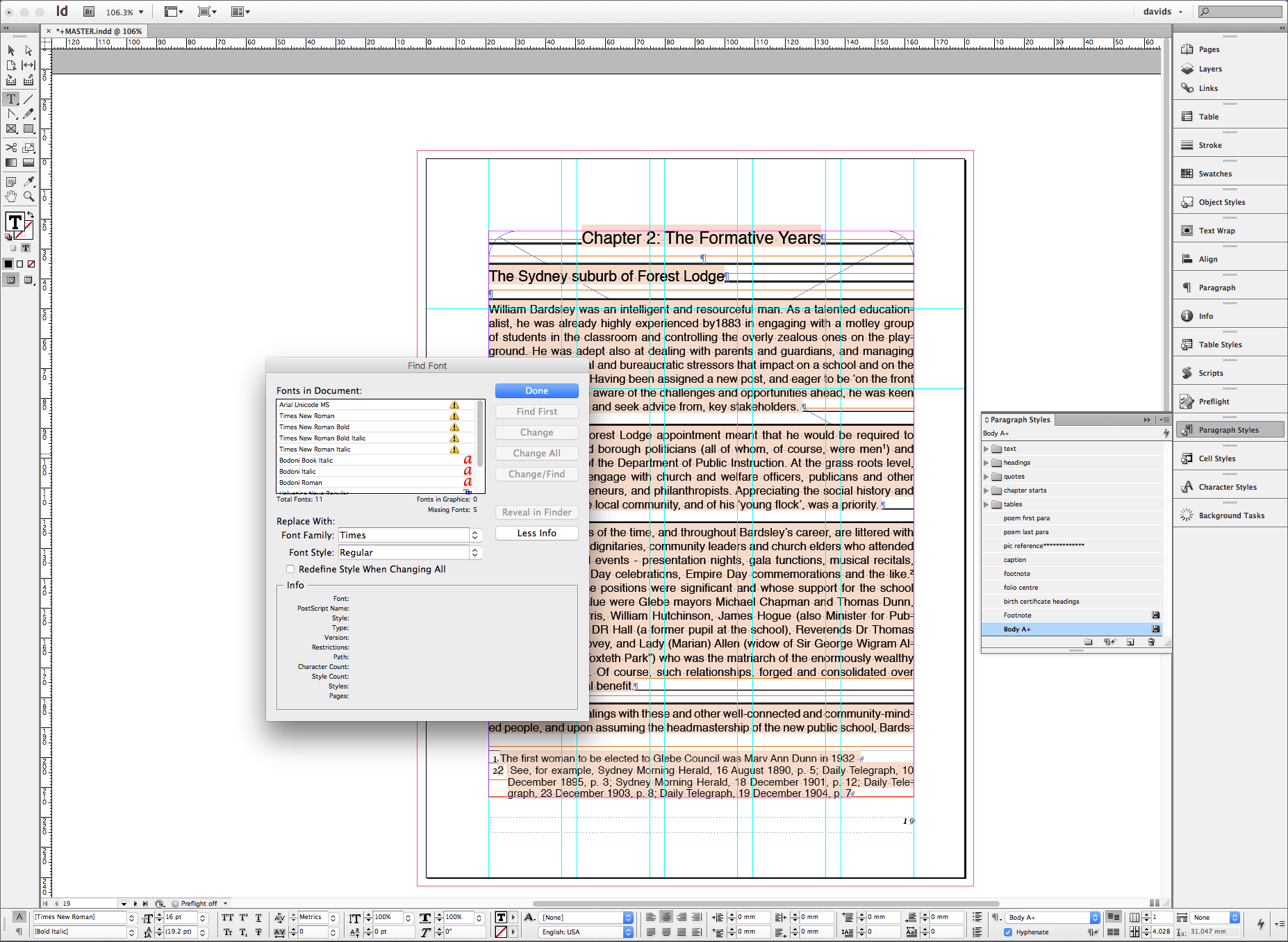This screenshot has width=1288, height=942.
Task: Click the swap fill and stroke arrow
Action: pos(31,215)
